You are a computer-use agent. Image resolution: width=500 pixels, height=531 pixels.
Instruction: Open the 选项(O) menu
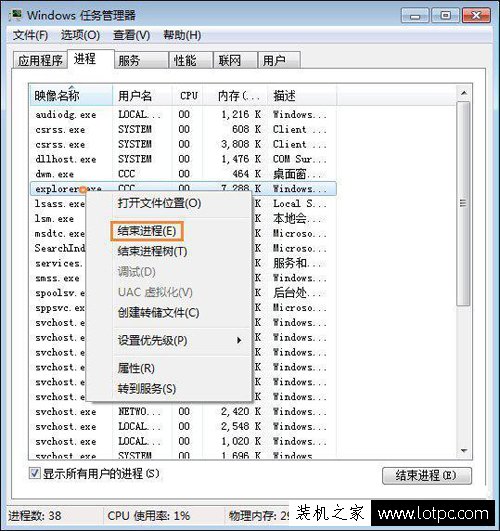tap(80, 35)
